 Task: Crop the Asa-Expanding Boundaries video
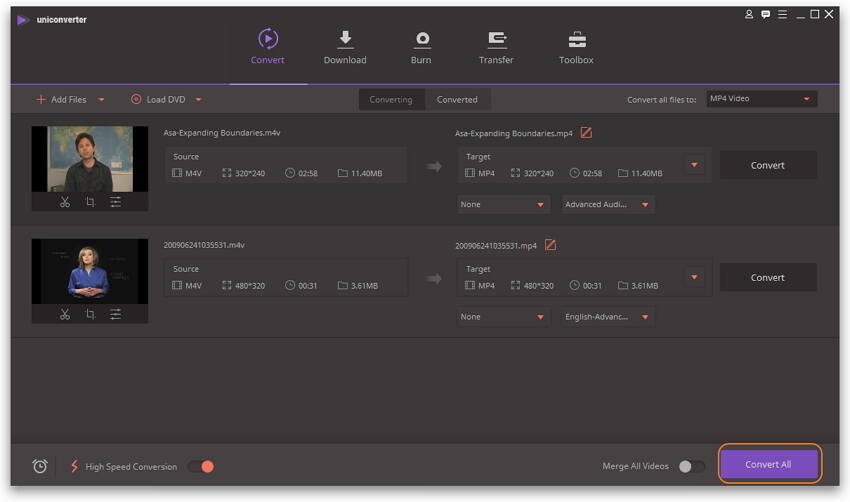[x=91, y=202]
